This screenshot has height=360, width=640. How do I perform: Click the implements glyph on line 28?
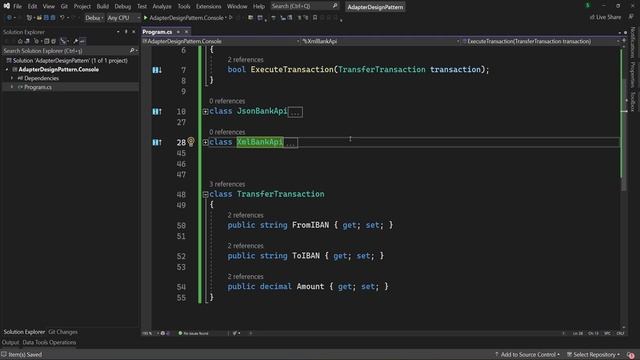click(x=157, y=142)
